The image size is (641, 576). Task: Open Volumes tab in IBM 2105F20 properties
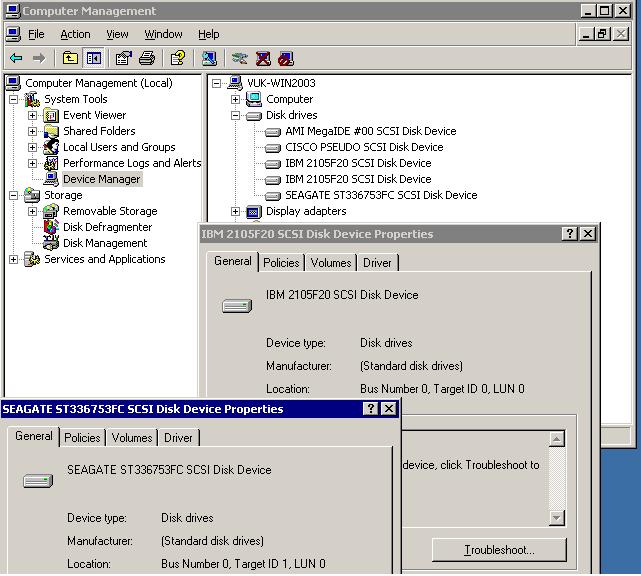point(330,263)
